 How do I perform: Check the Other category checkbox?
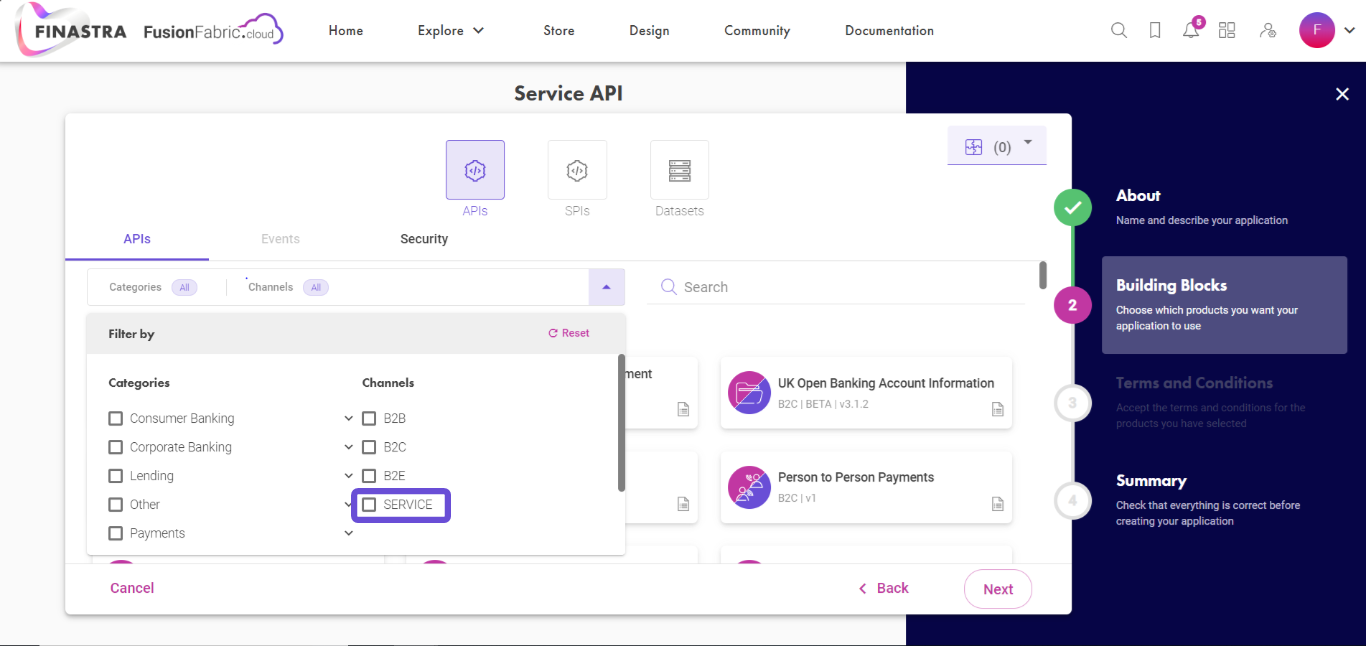[116, 505]
